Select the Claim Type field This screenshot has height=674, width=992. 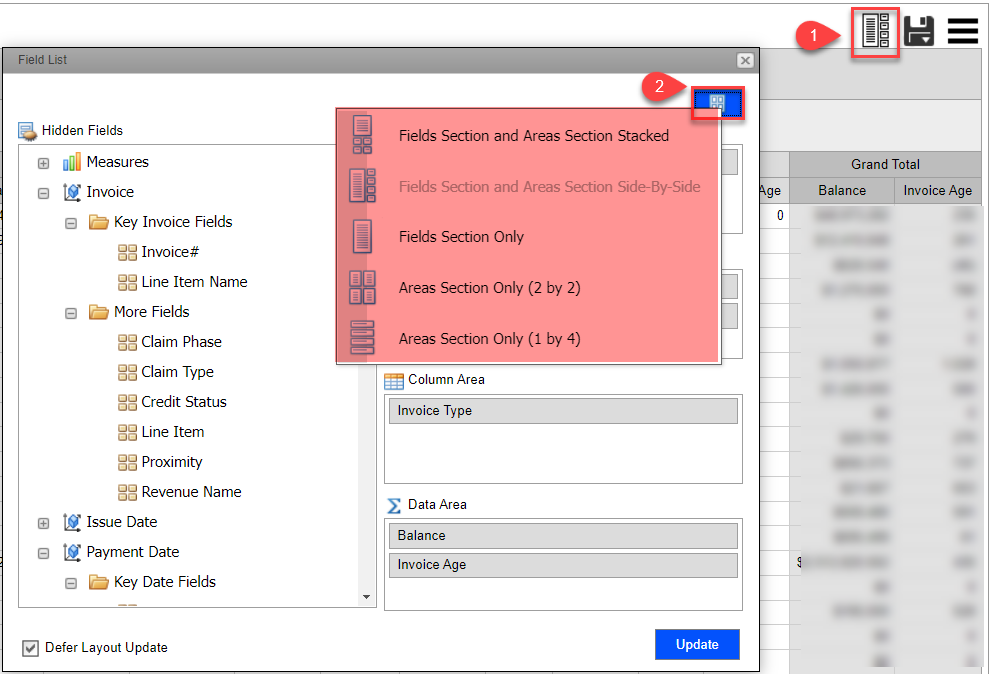177,372
